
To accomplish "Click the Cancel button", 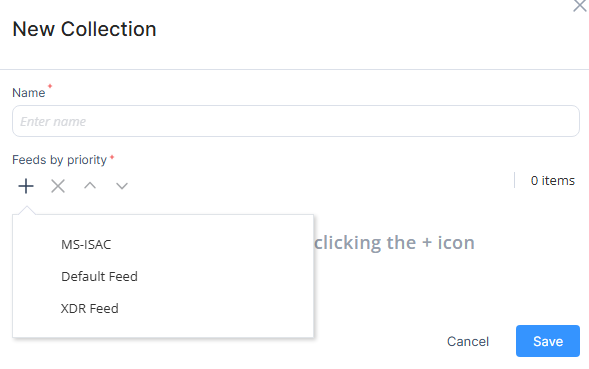I will coord(468,341).
